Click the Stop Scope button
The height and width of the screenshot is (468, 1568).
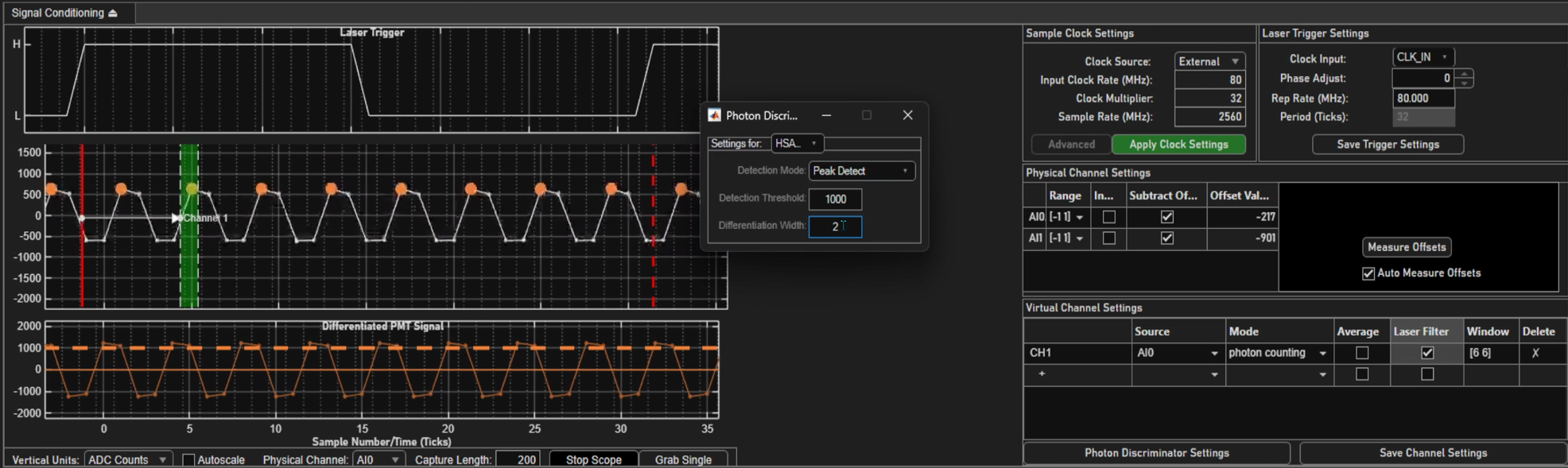(593, 460)
